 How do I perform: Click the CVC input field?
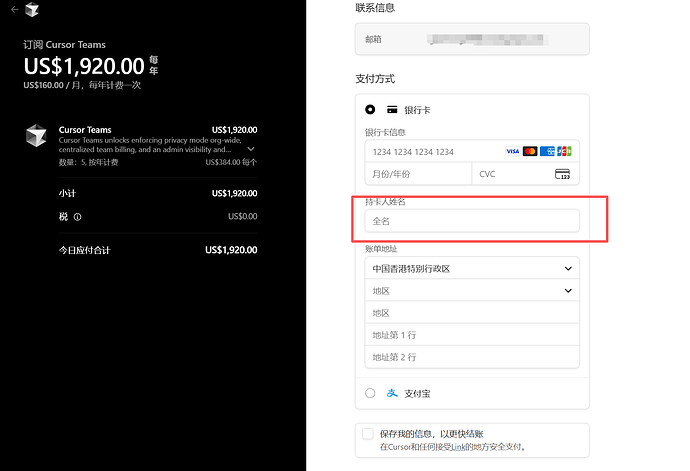click(x=525, y=174)
